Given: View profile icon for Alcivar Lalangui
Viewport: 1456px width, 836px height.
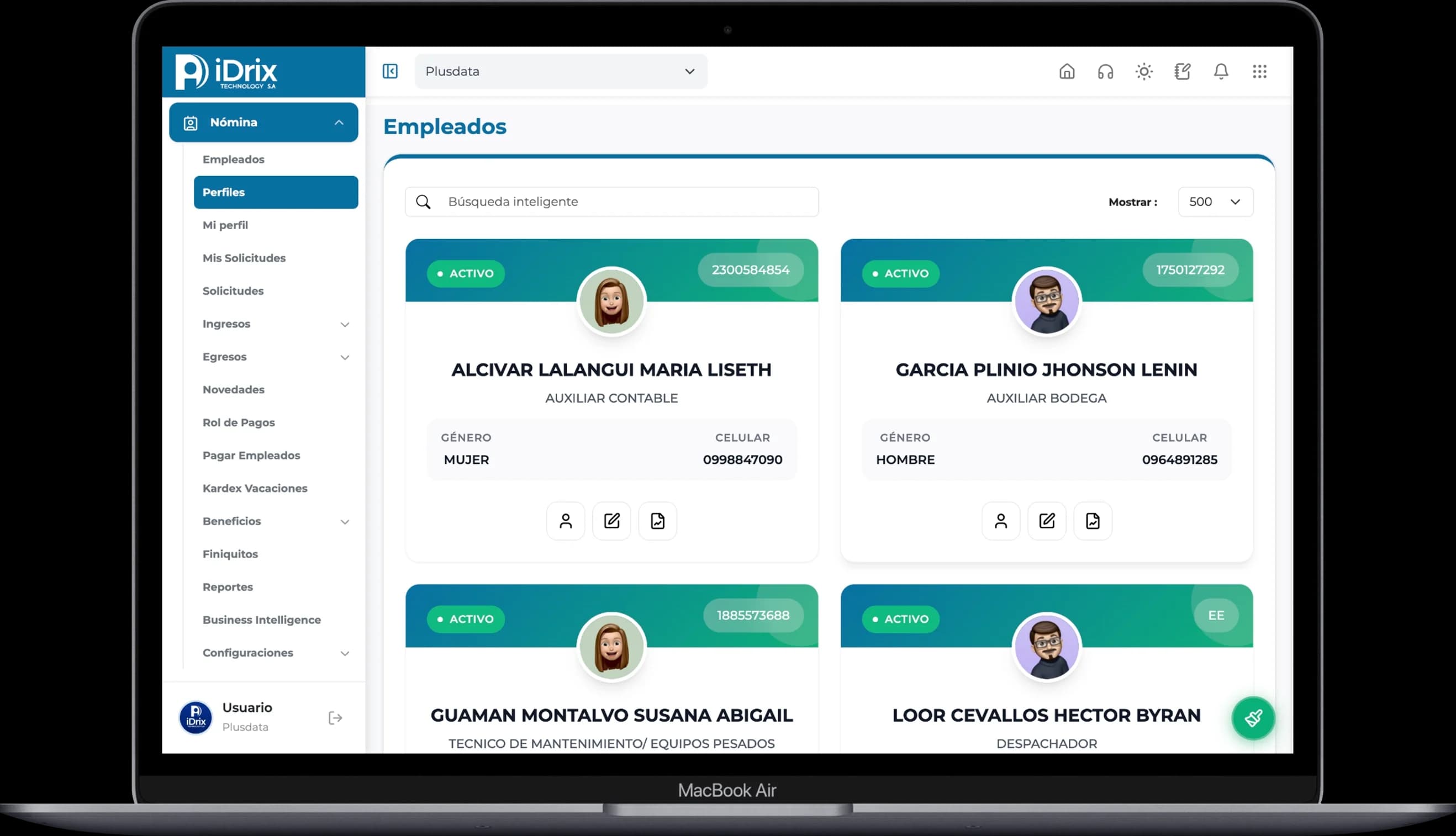Looking at the screenshot, I should pyautogui.click(x=565, y=521).
